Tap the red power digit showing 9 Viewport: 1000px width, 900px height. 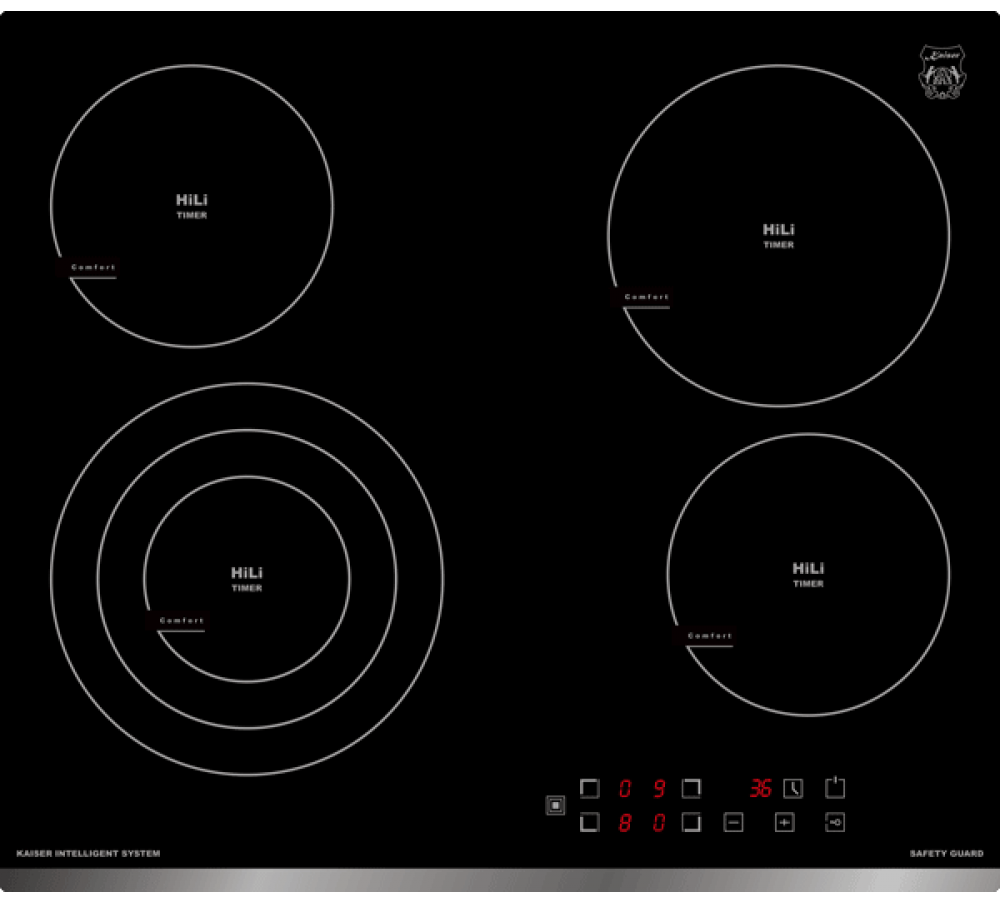659,788
